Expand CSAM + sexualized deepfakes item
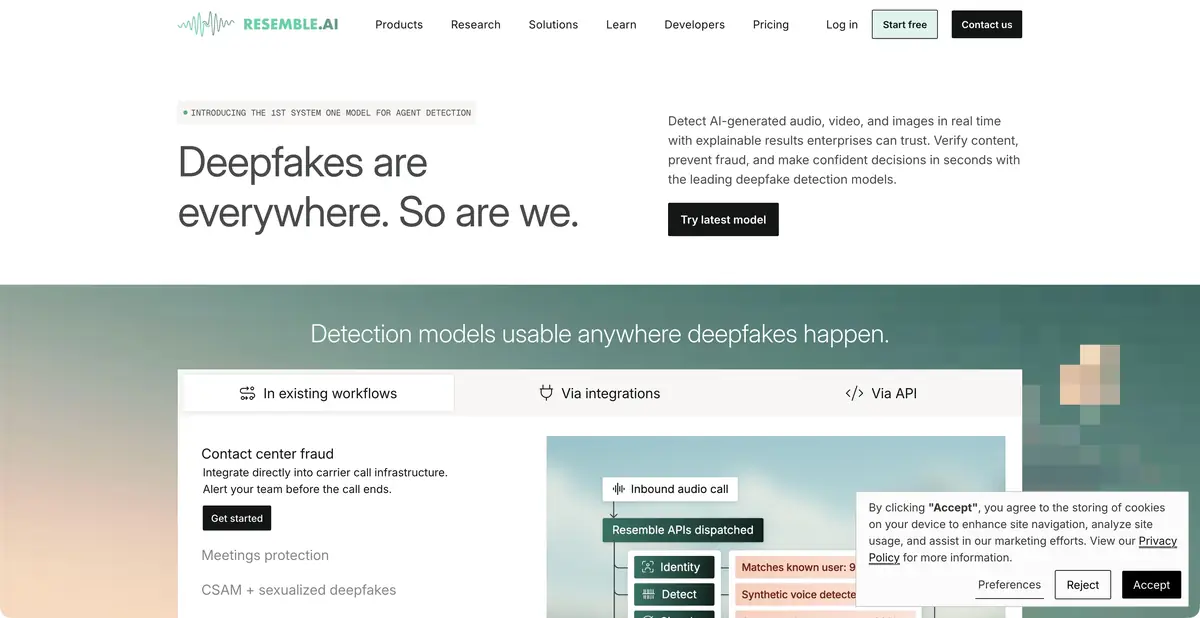 (x=299, y=590)
